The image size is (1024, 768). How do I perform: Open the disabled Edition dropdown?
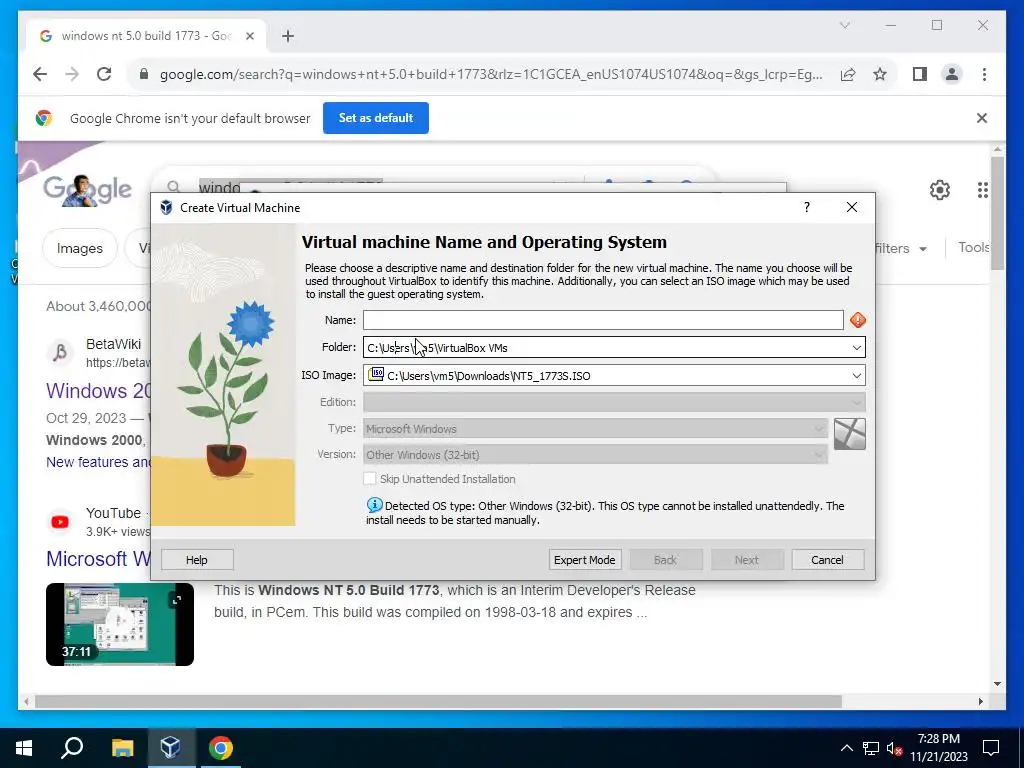tap(614, 402)
